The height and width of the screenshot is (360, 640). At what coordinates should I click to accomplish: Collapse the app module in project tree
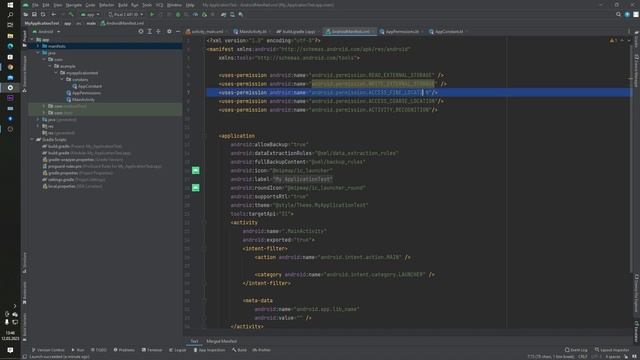[x=32, y=40]
